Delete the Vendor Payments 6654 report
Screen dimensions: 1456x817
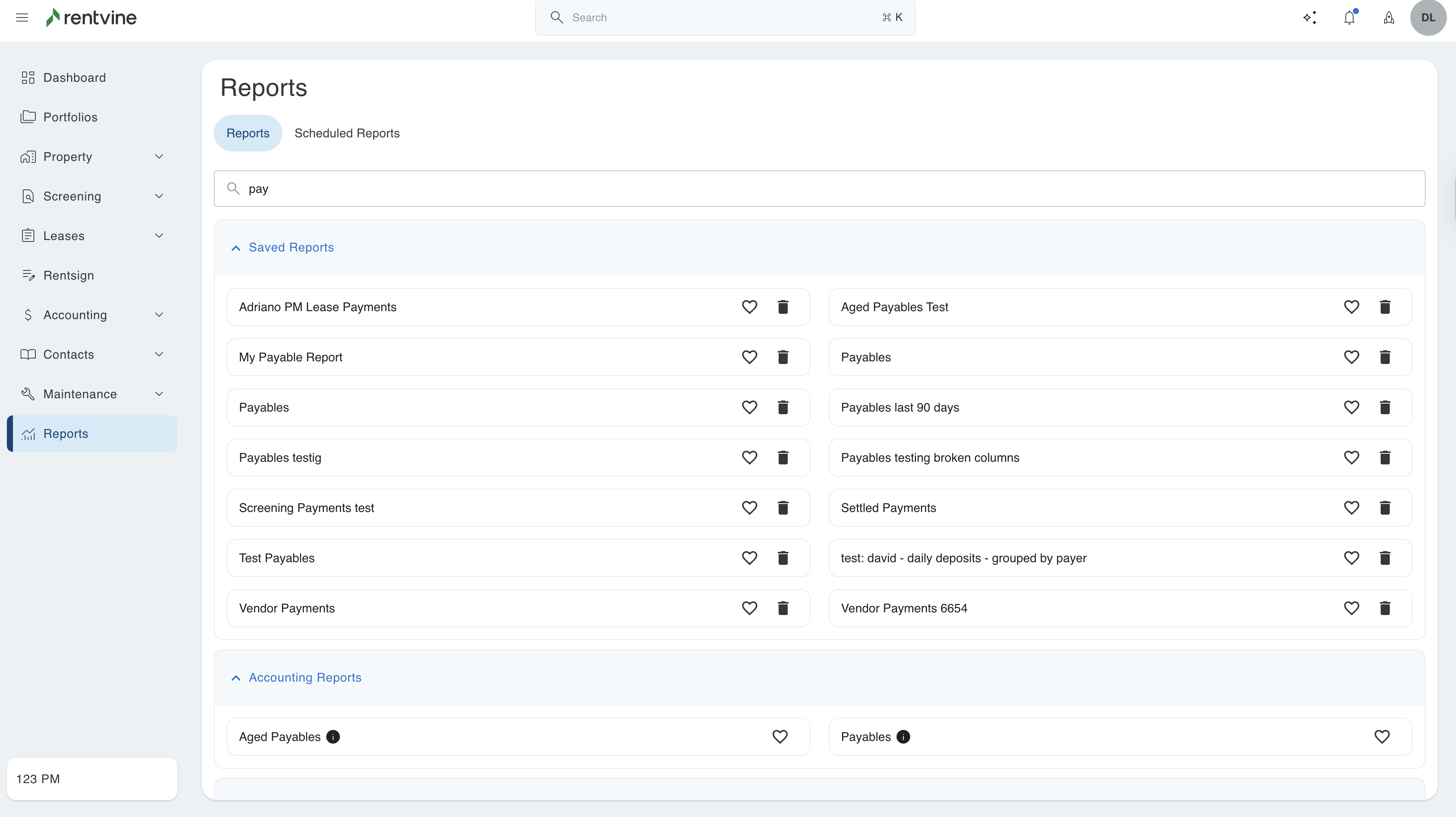pos(1385,608)
